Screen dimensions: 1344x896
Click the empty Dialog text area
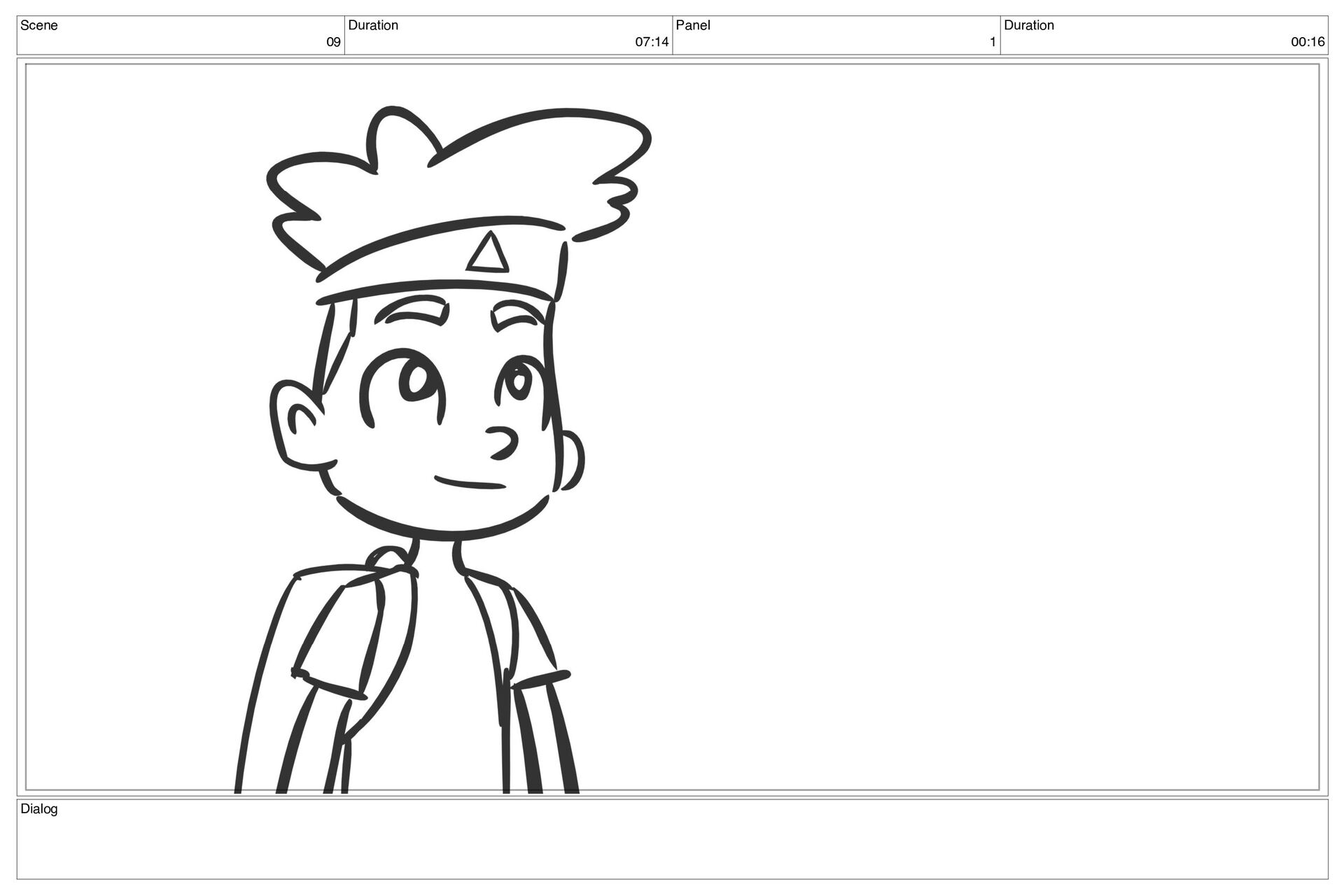coord(672,839)
